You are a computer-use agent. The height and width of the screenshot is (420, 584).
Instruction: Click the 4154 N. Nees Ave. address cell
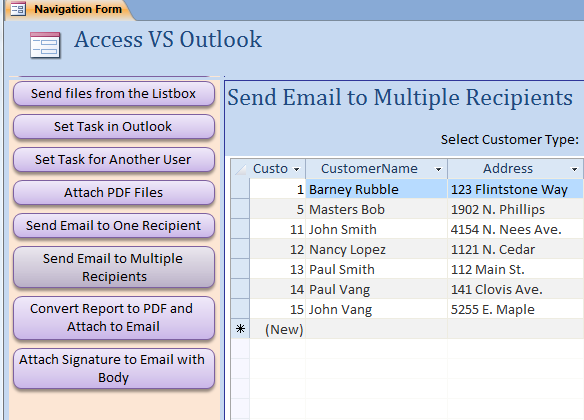515,229
